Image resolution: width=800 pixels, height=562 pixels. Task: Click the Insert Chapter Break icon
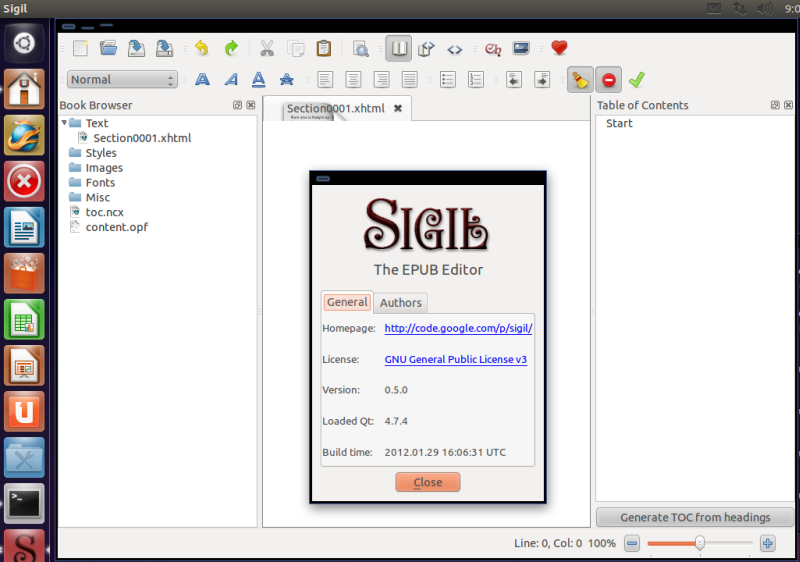pyautogui.click(x=493, y=49)
